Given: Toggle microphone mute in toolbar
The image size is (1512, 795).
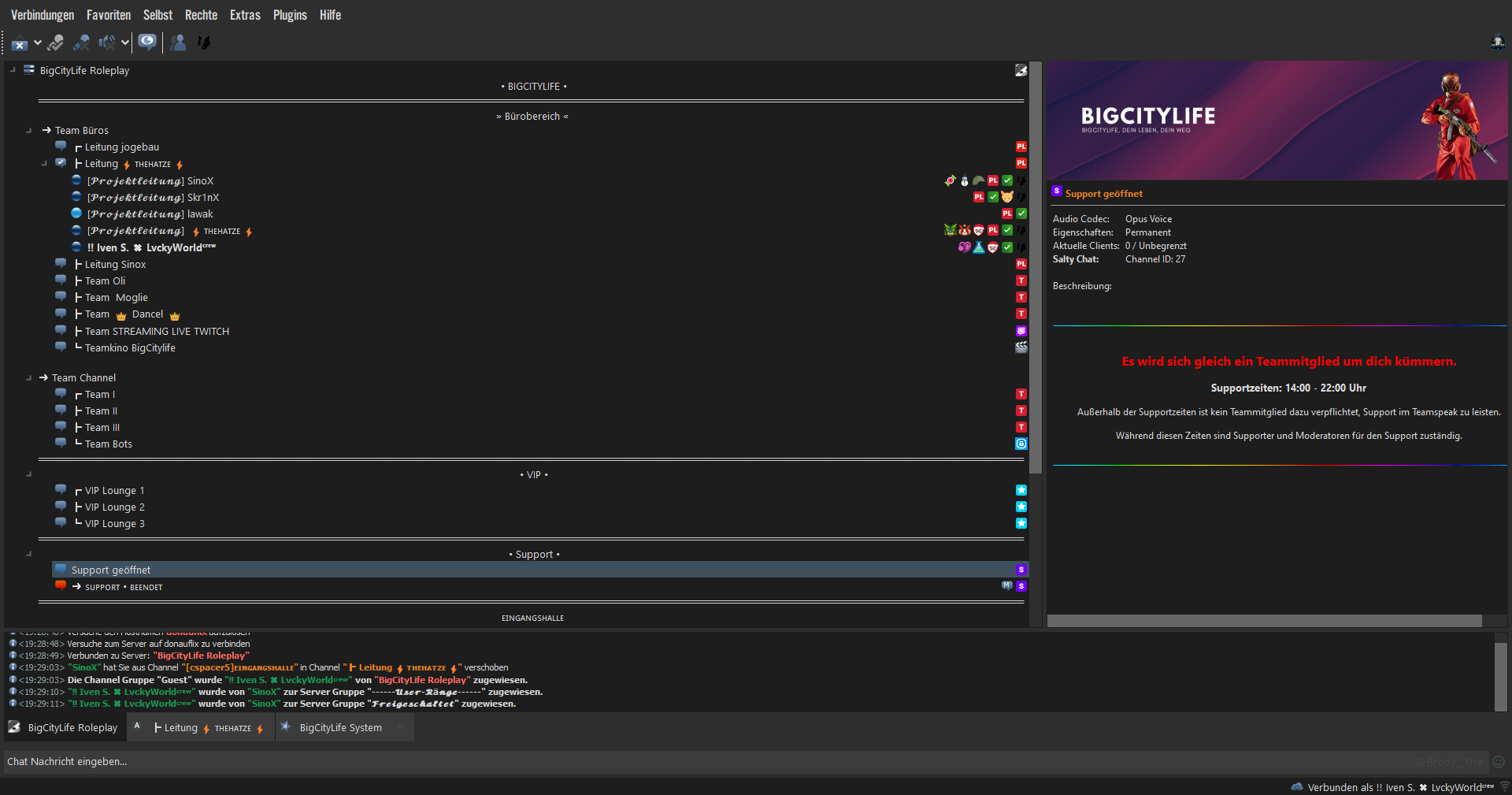Looking at the screenshot, I should click(81, 43).
